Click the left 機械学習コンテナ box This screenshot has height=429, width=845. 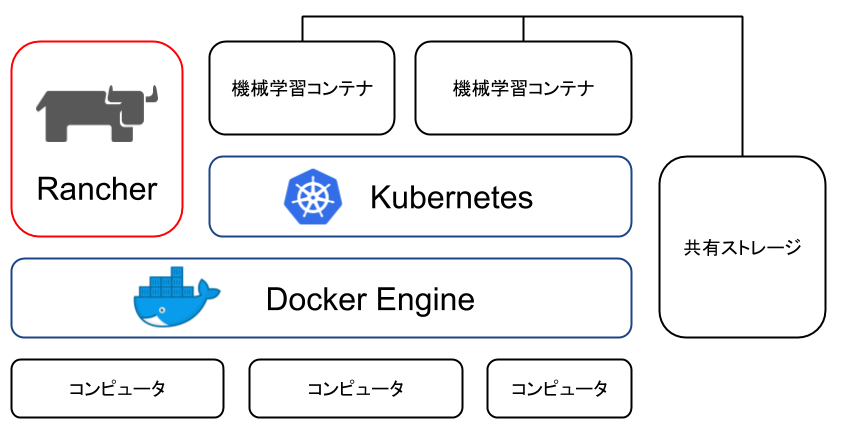click(x=301, y=88)
